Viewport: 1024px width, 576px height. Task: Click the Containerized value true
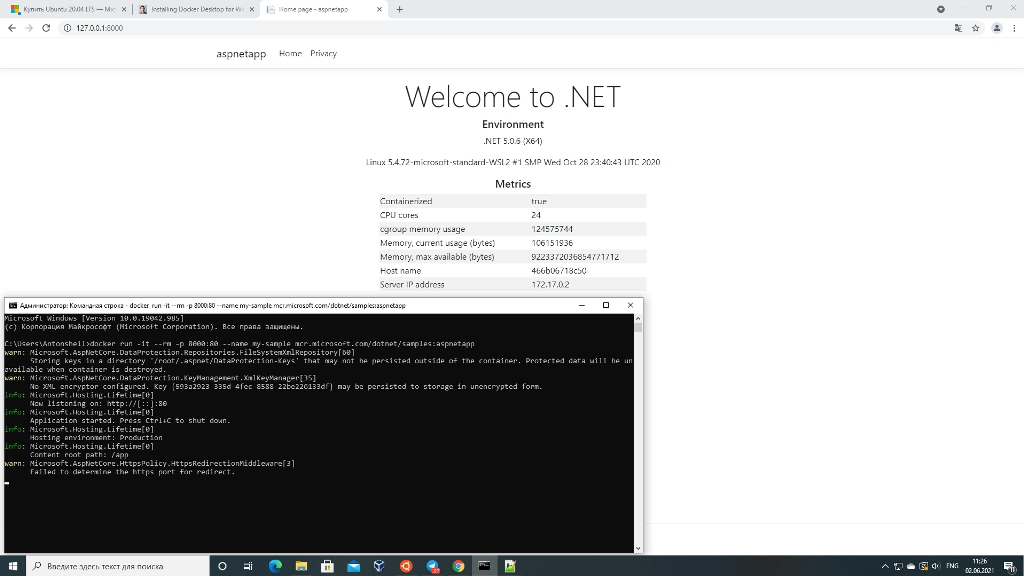(539, 201)
